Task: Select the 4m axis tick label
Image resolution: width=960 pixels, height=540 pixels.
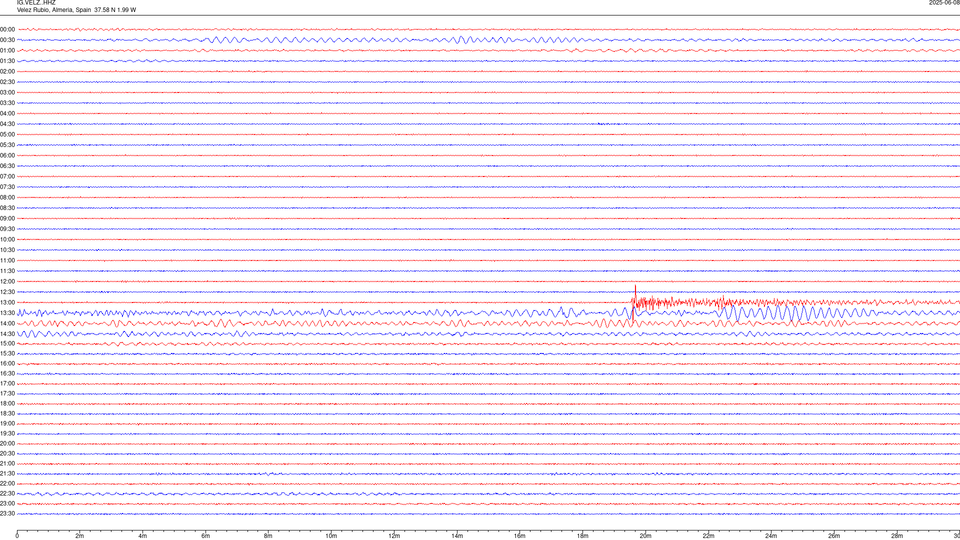Action: click(143, 536)
